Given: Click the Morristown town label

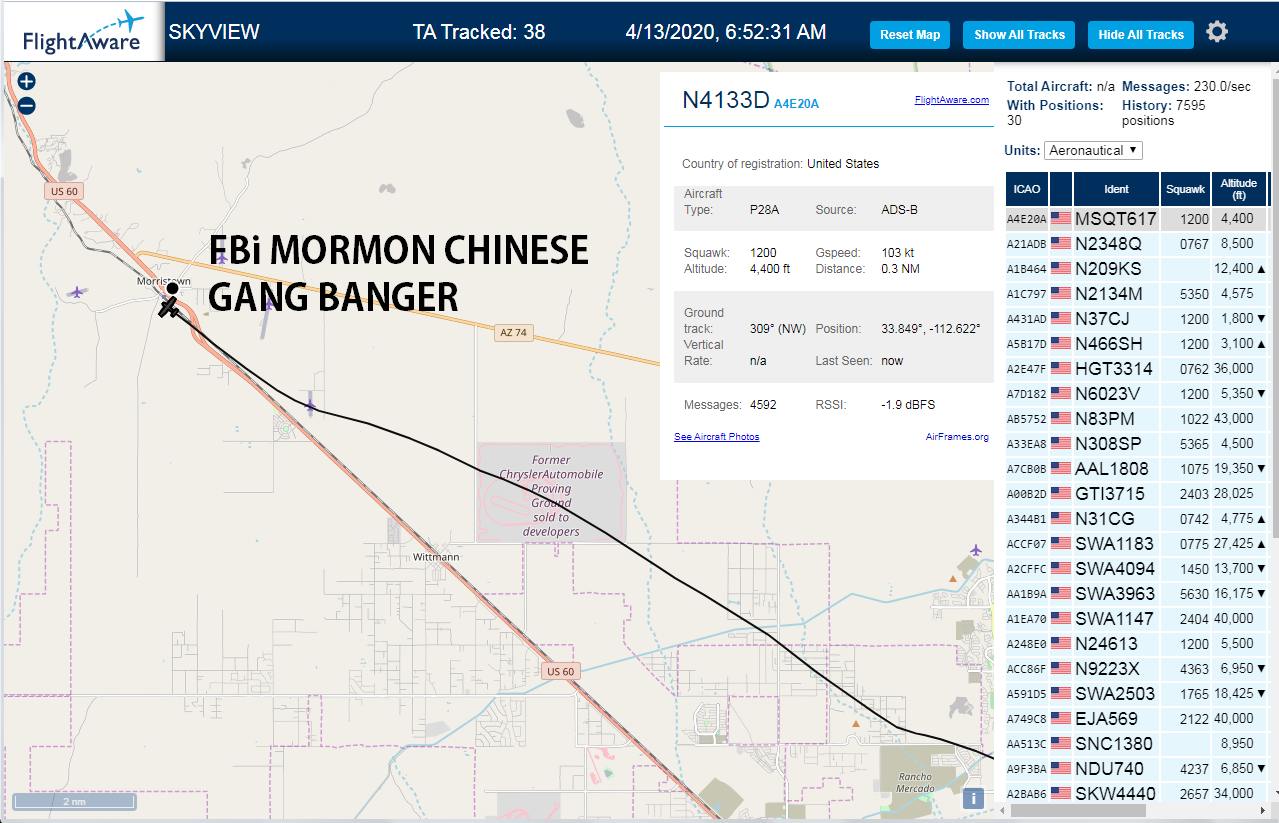Looking at the screenshot, I should click(164, 281).
